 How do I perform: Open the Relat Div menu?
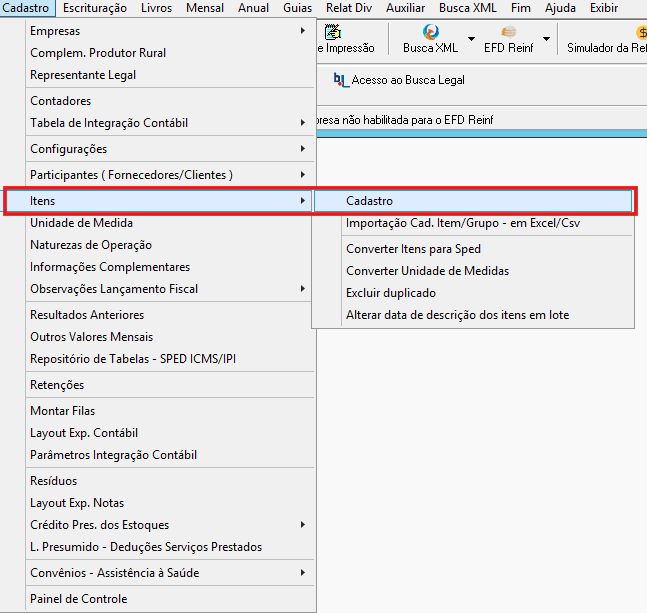click(349, 8)
